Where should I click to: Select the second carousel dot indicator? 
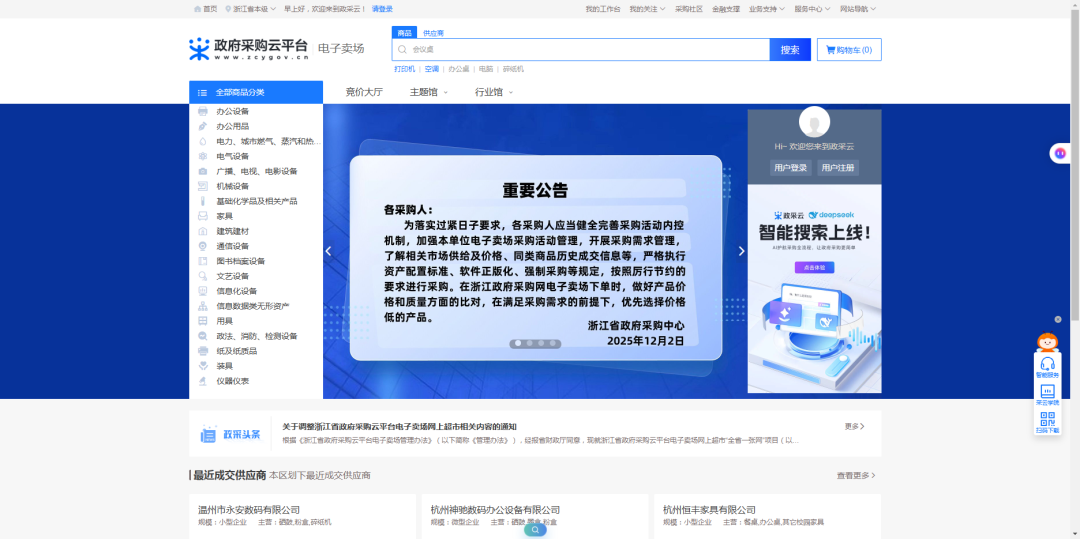(529, 343)
